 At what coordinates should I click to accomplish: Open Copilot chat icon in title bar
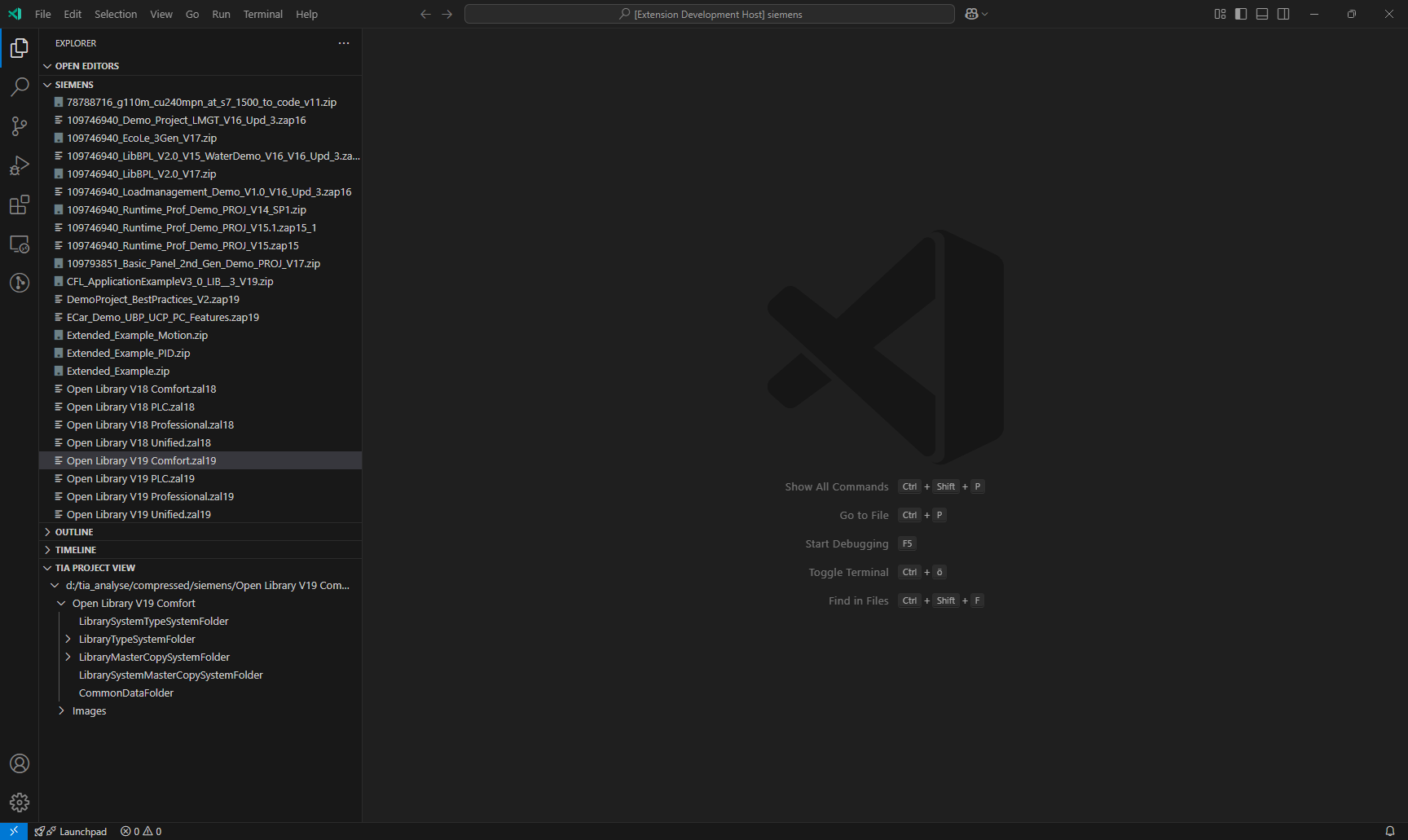[971, 14]
